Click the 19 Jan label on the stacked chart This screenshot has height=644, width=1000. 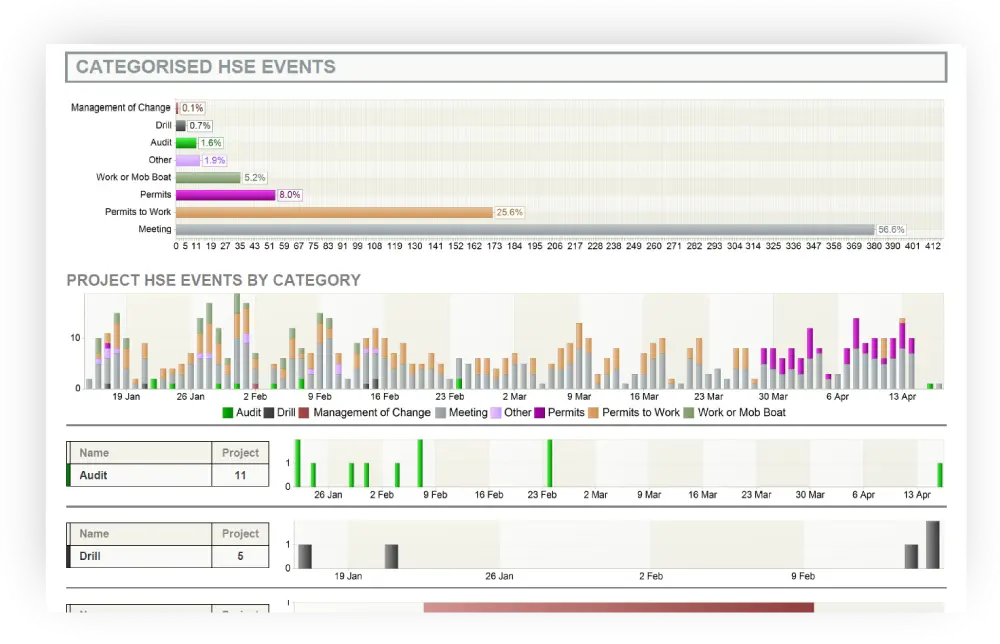click(x=126, y=397)
